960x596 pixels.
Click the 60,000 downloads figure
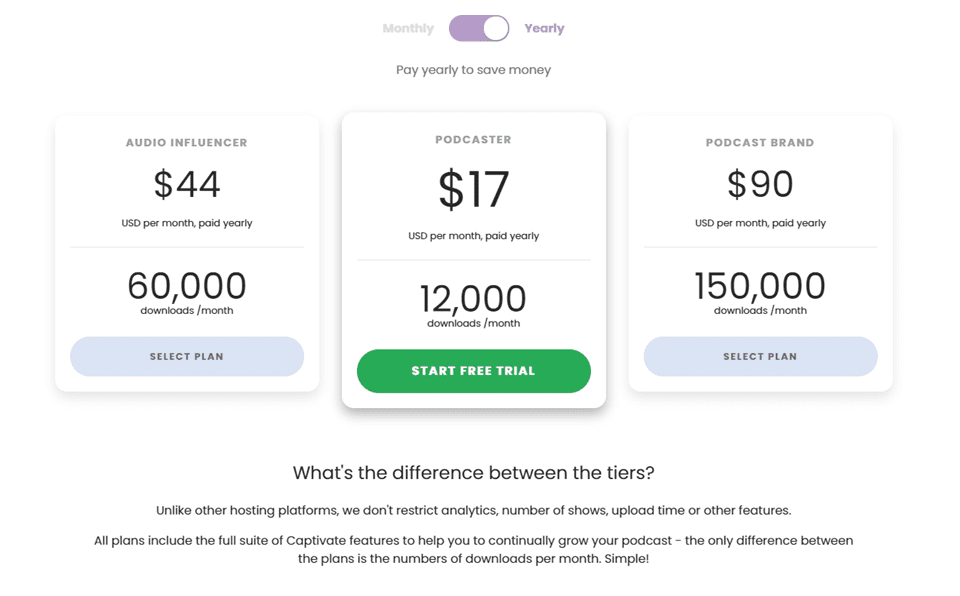tap(186, 285)
